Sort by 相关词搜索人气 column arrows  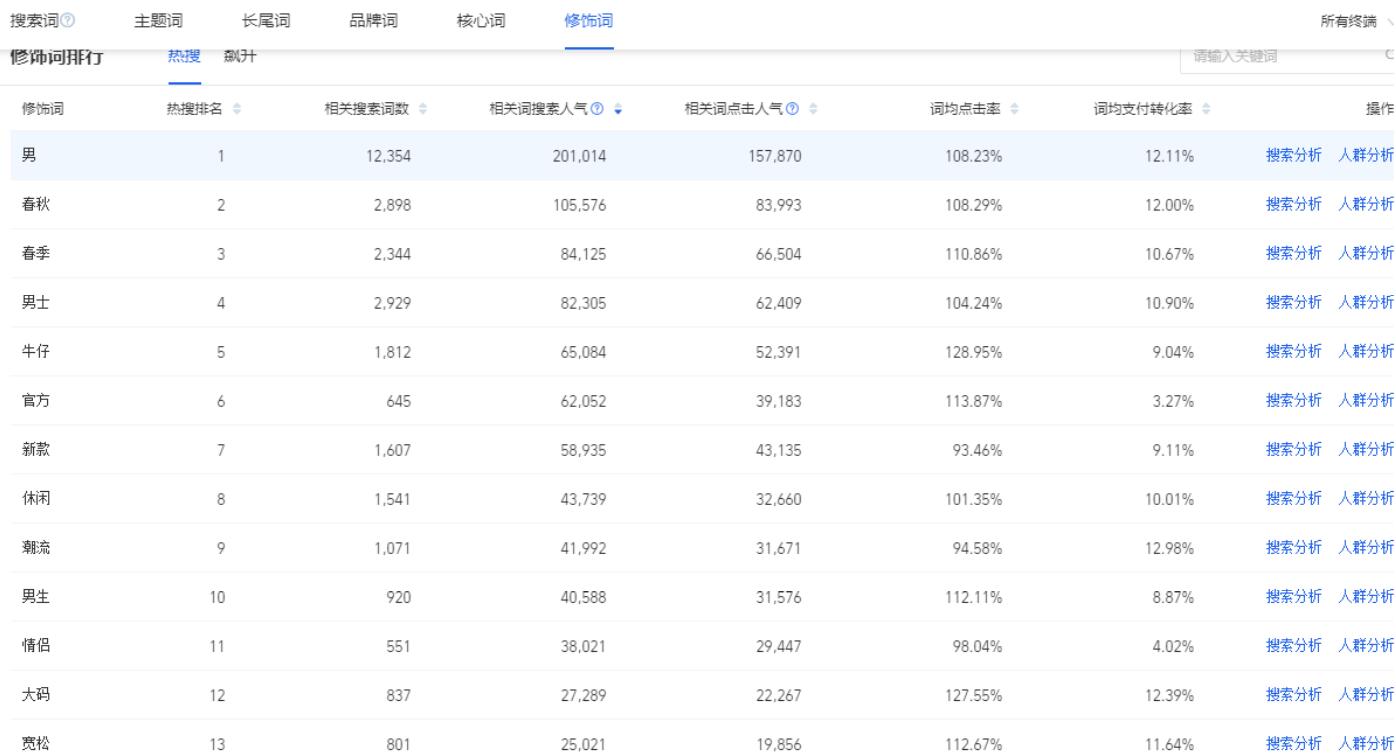pos(617,109)
